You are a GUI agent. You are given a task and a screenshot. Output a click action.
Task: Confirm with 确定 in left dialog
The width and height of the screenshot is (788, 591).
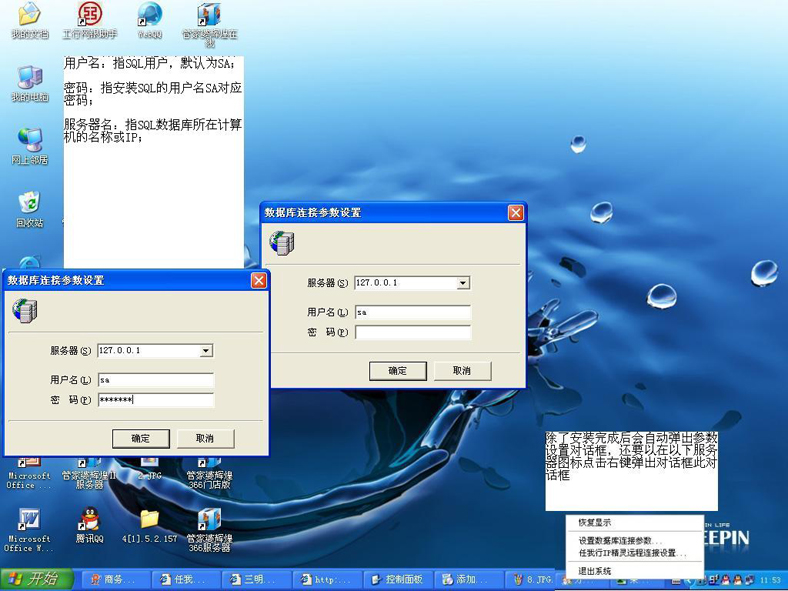(x=141, y=439)
